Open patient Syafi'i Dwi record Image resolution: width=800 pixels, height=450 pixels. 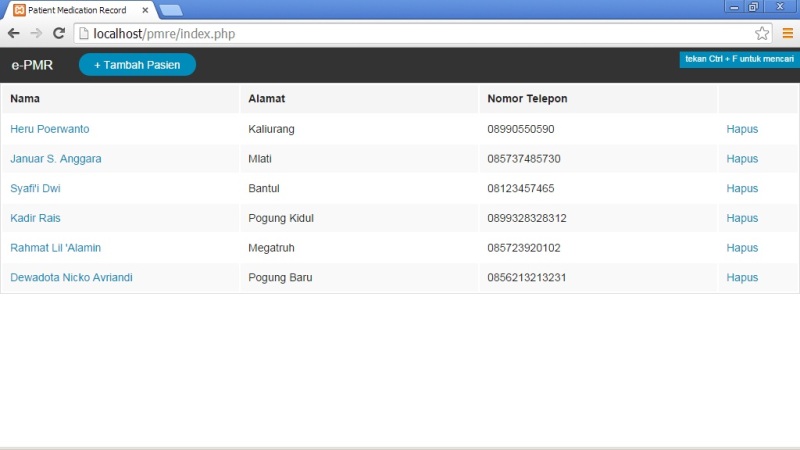point(36,188)
